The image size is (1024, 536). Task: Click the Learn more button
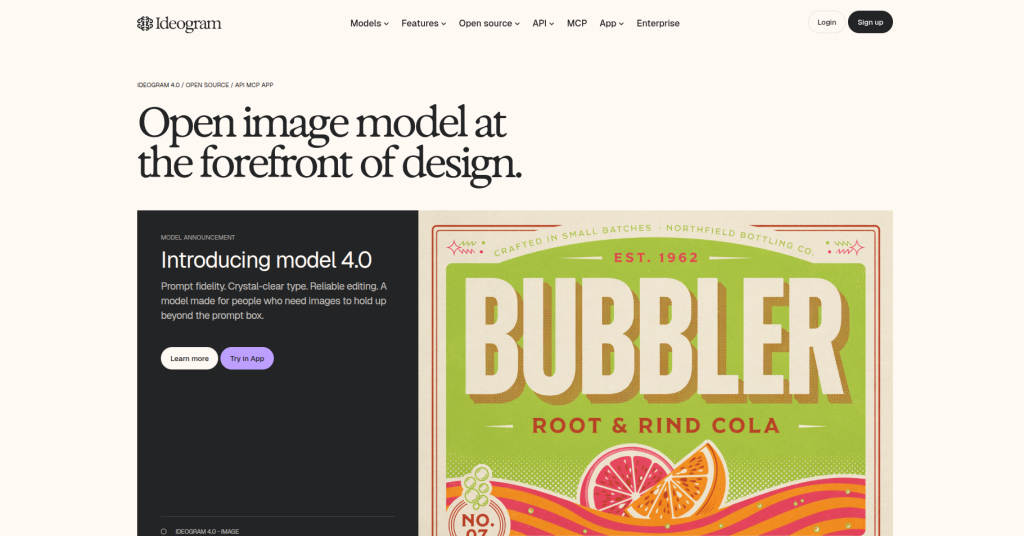[189, 358]
